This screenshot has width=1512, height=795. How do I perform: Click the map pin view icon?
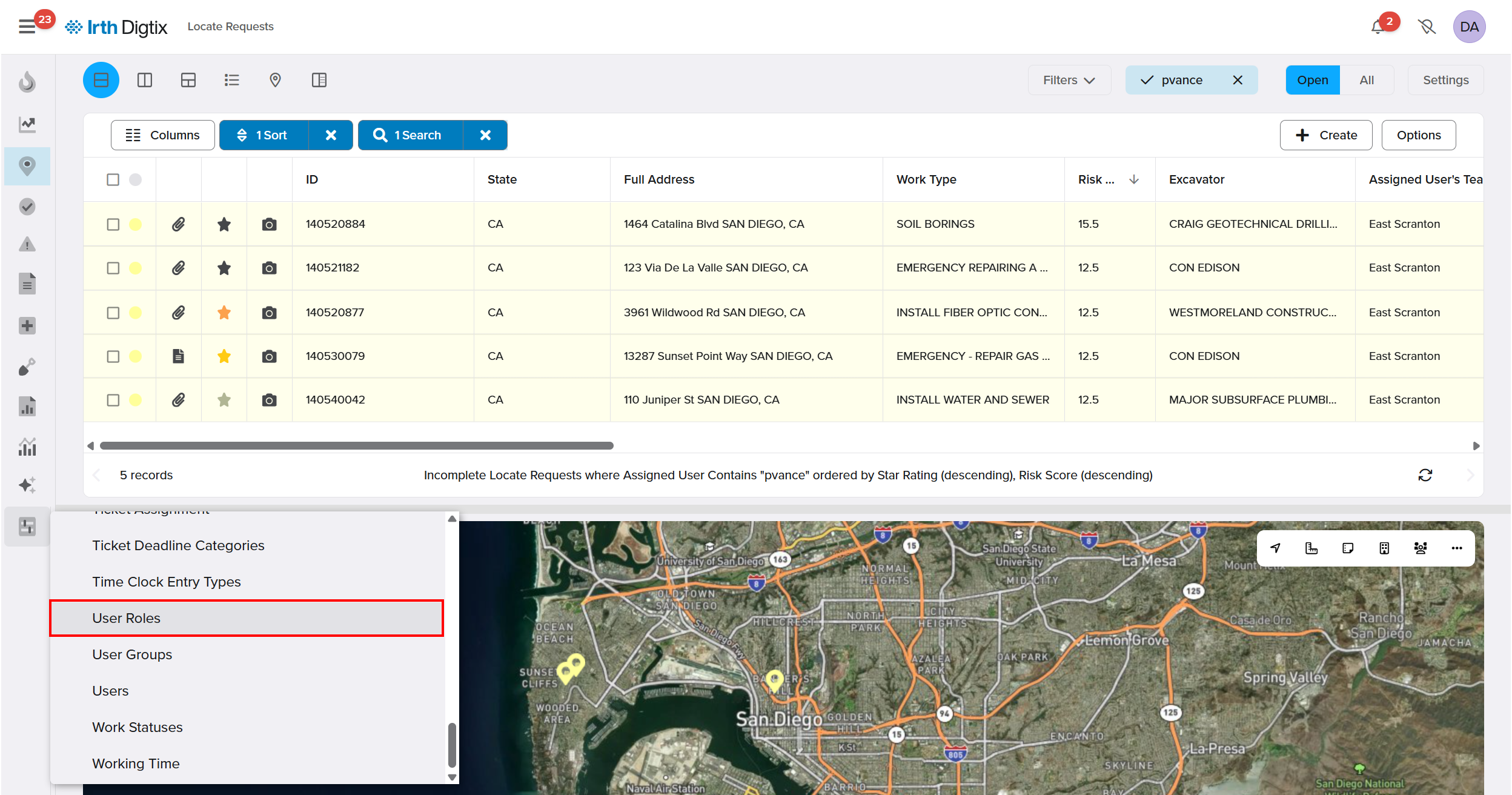pos(275,80)
